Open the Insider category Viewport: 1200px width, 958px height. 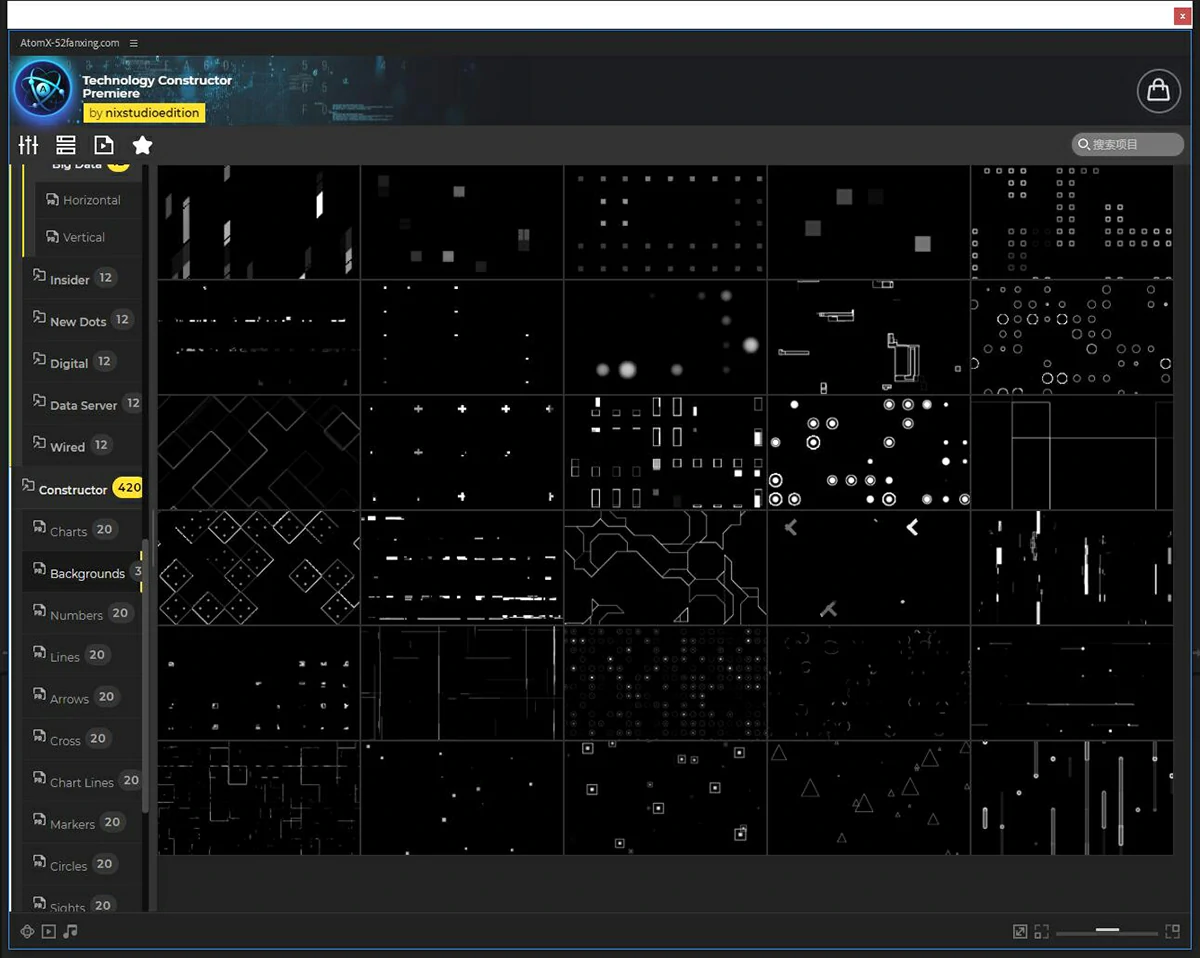[82, 279]
